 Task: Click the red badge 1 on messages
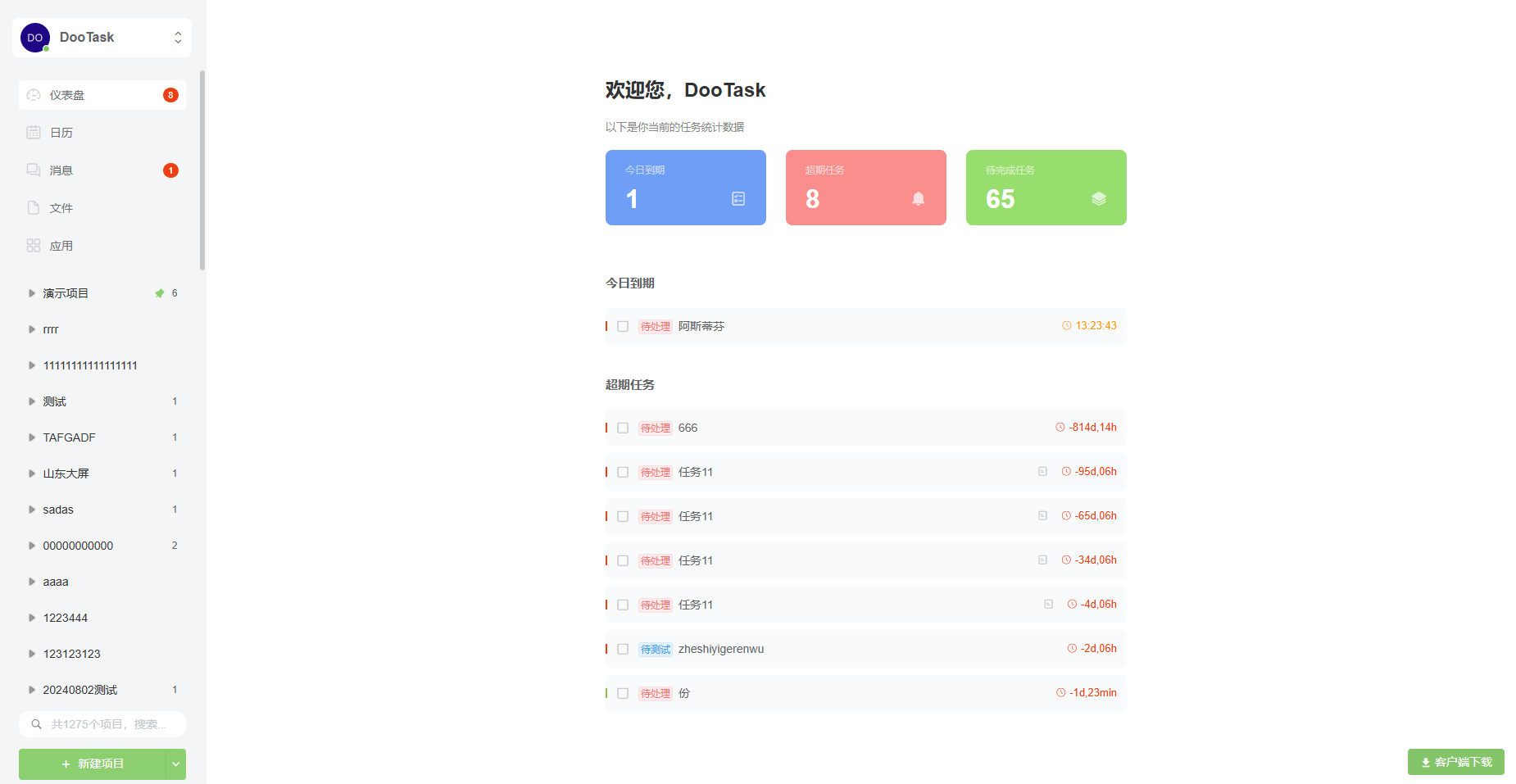point(170,170)
